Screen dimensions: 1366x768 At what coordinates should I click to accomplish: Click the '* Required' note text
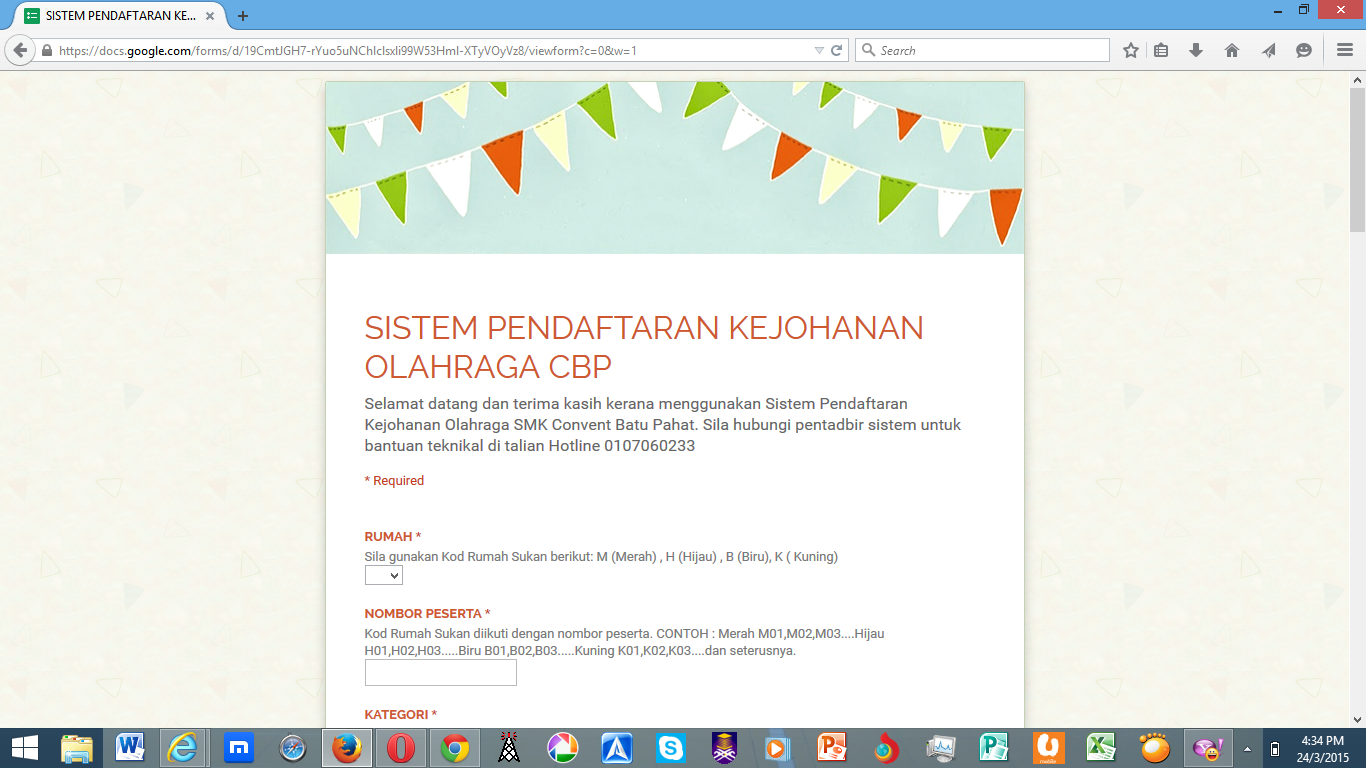(394, 481)
